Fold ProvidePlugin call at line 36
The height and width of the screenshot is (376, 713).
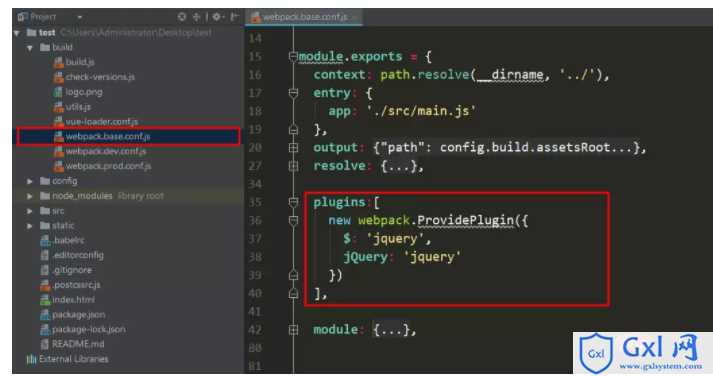pyautogui.click(x=293, y=221)
